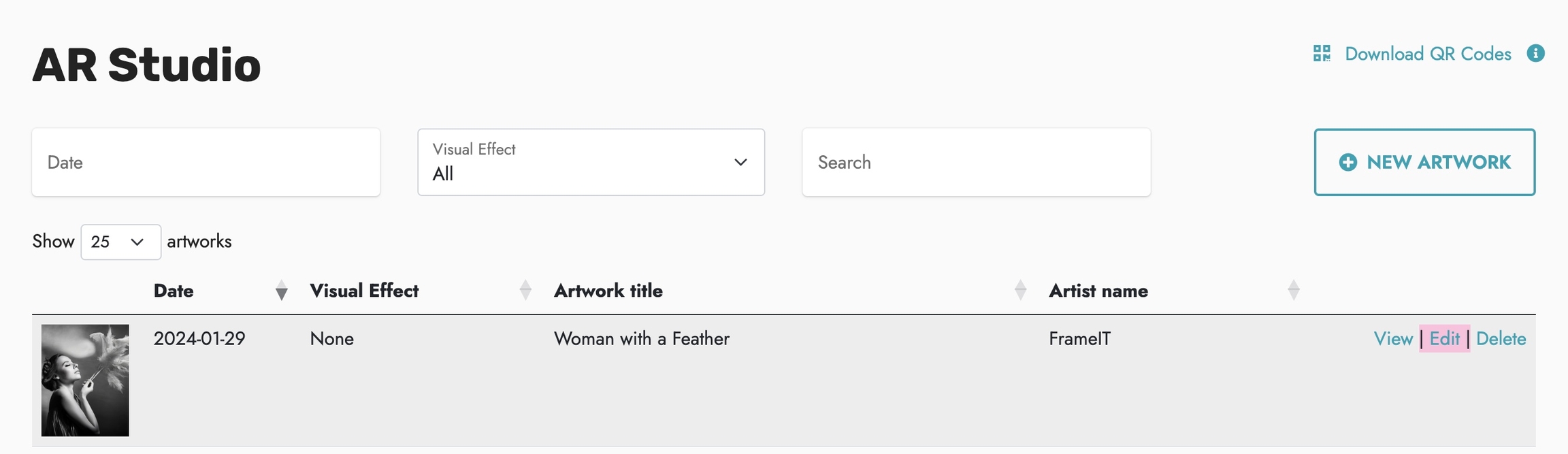
Task: Focus the Date filter field
Action: pyautogui.click(x=206, y=163)
